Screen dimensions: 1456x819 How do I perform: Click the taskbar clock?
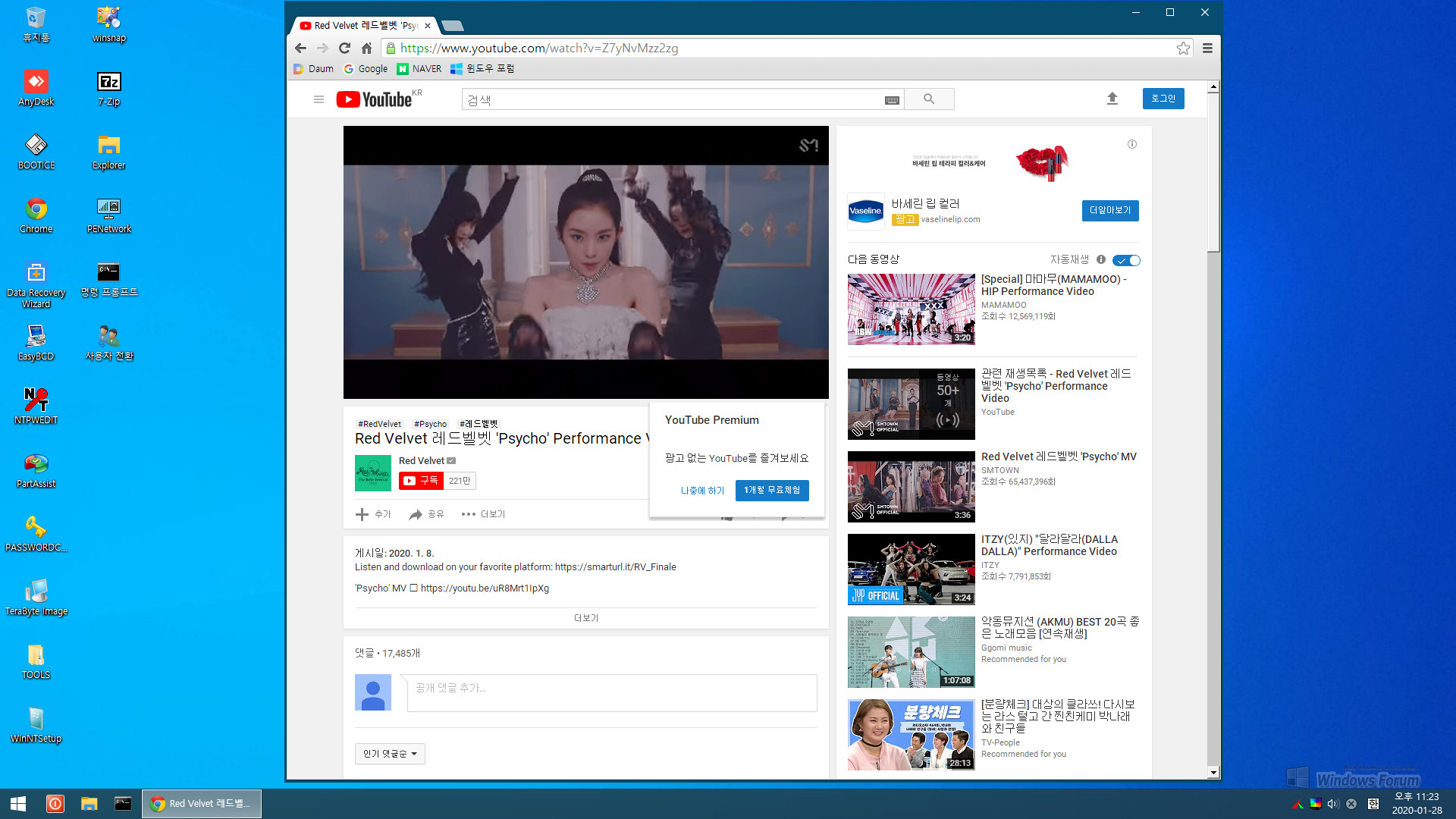(1417, 804)
